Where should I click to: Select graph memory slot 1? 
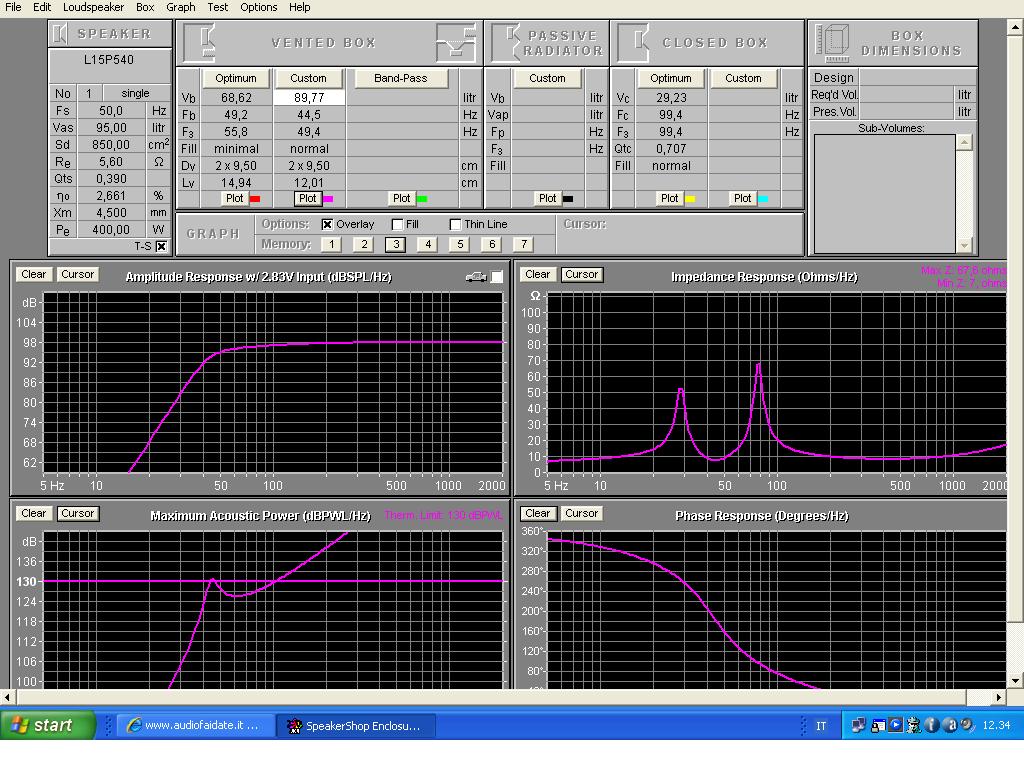pyautogui.click(x=332, y=244)
